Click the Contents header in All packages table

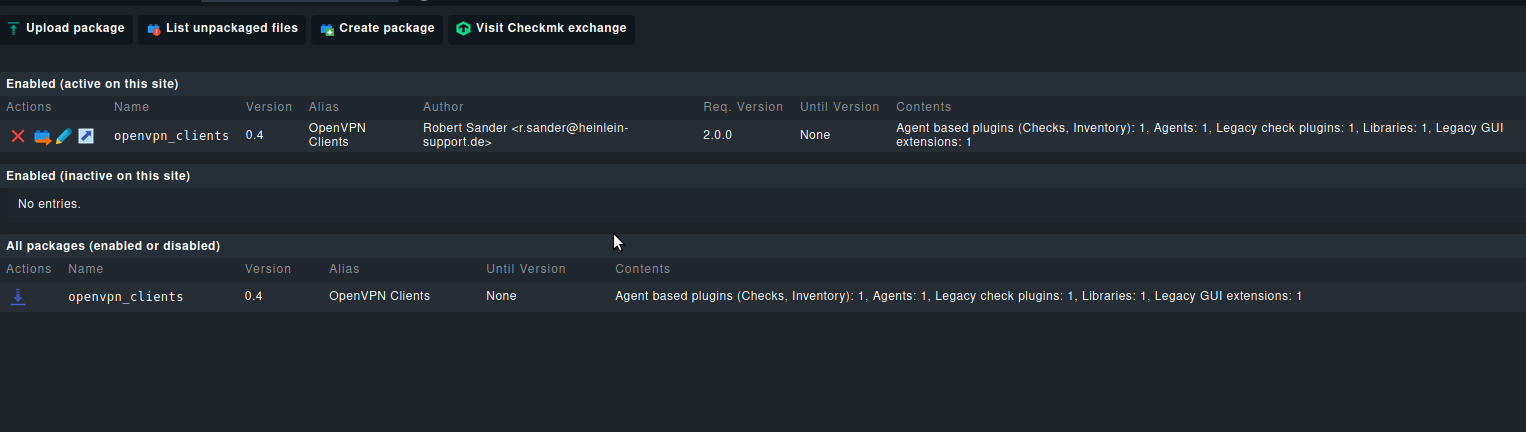point(642,269)
